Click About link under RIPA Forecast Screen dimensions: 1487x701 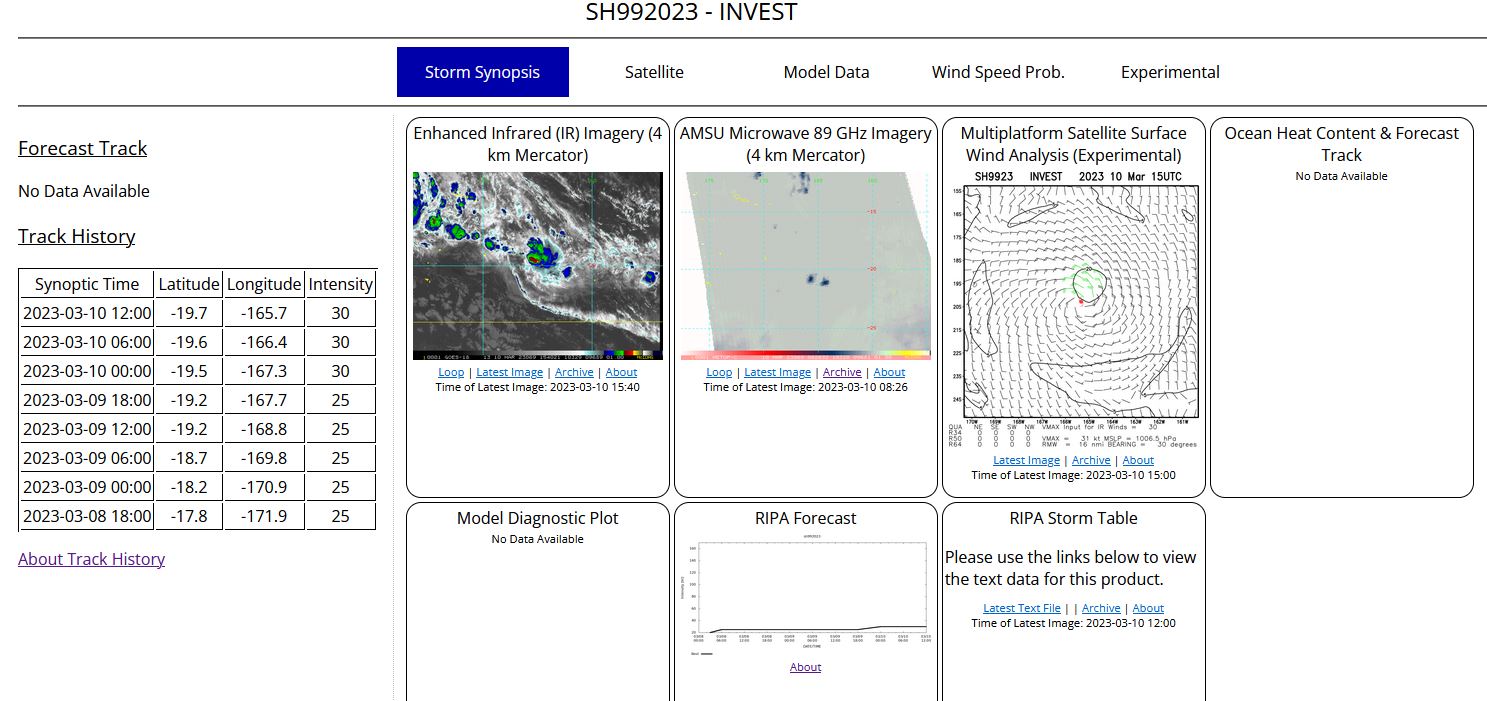(x=805, y=667)
